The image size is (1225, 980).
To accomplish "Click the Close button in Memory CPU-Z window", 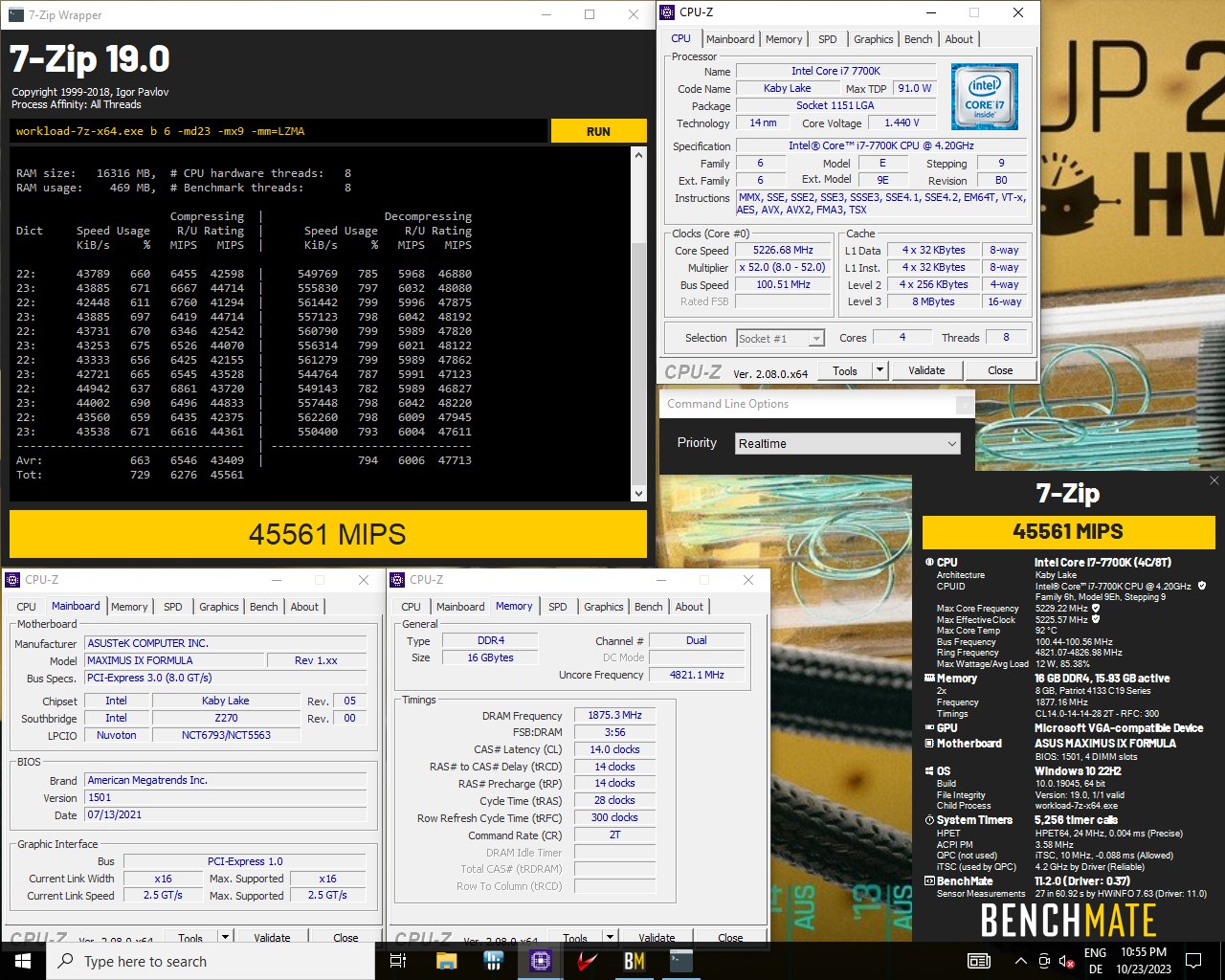I will click(x=730, y=938).
